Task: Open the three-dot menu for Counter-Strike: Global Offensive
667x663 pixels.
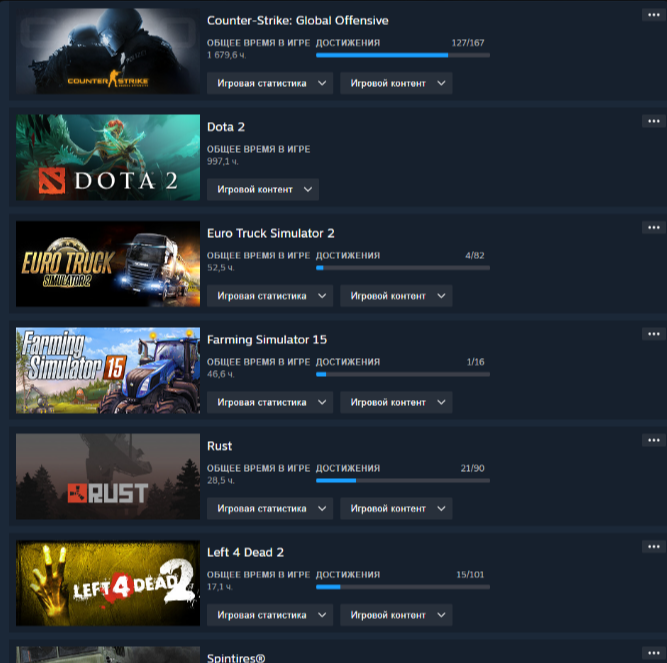Action: [654, 15]
